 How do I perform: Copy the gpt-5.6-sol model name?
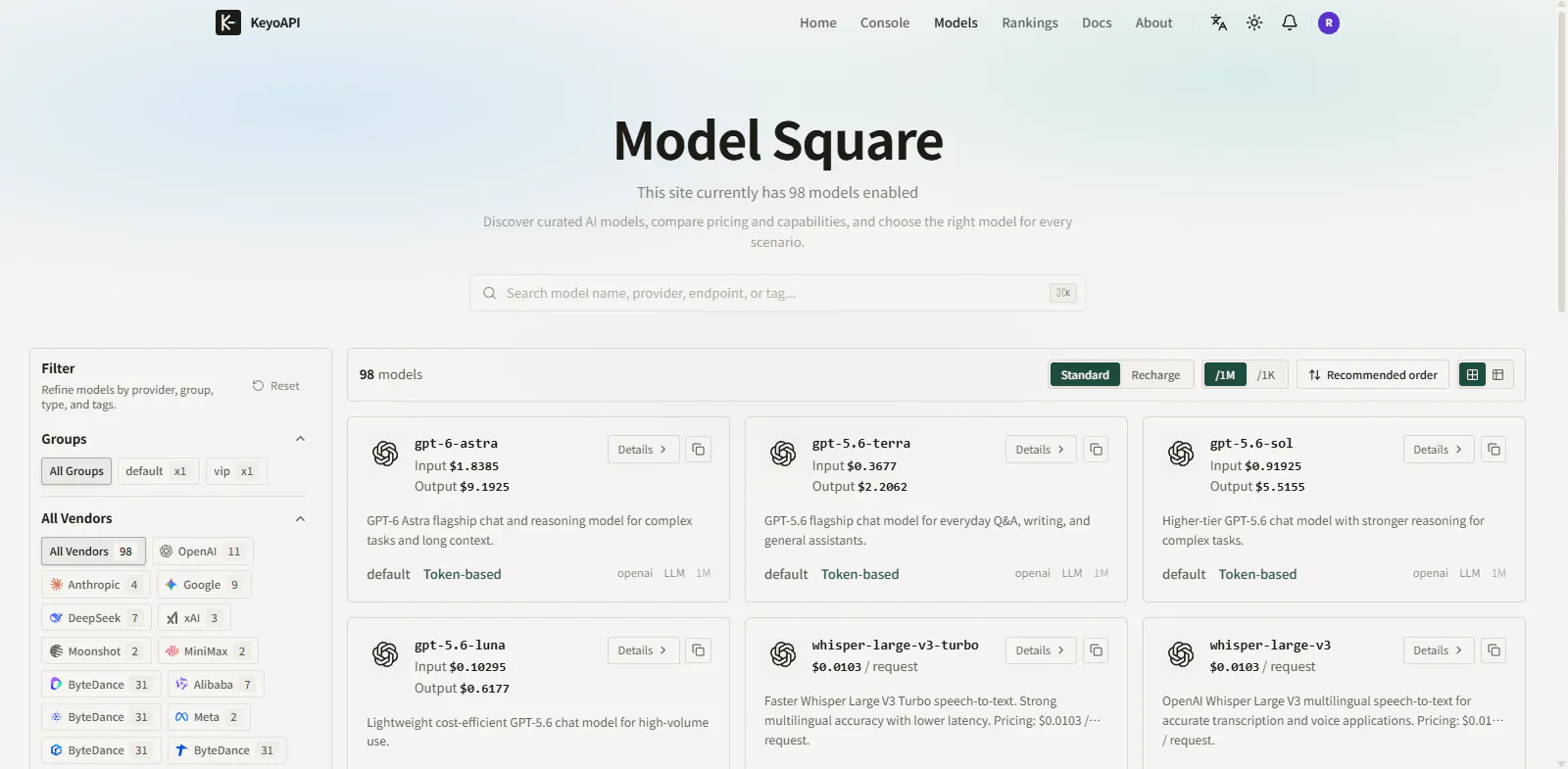point(1494,450)
